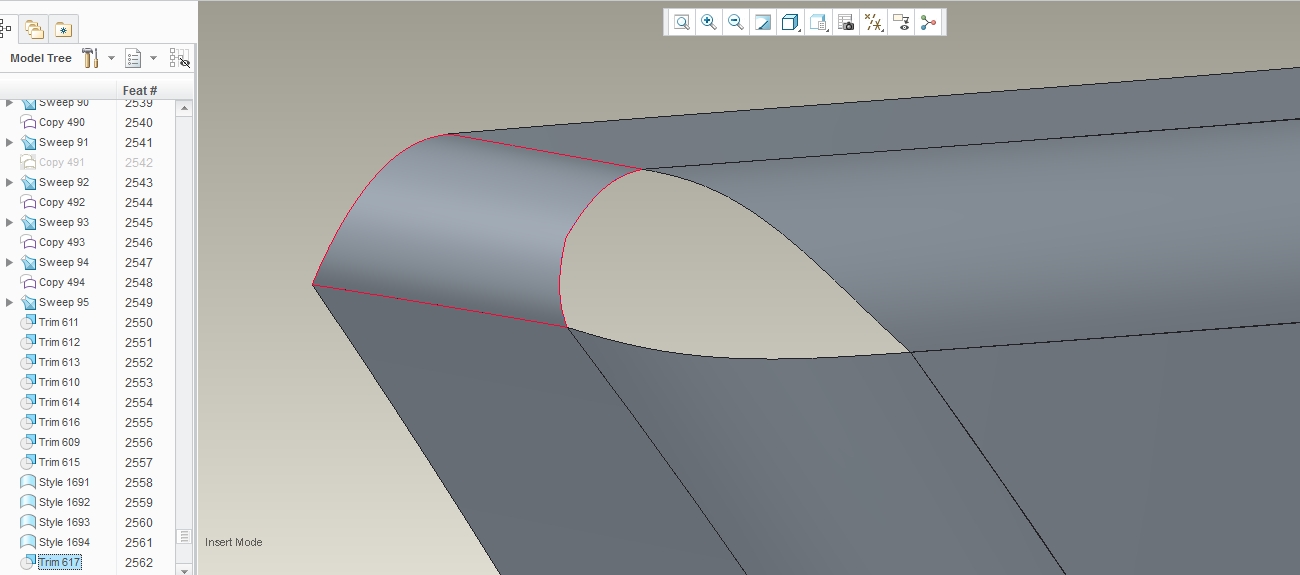Click the Insert Mode label in viewport
This screenshot has width=1300, height=575.
pos(234,542)
